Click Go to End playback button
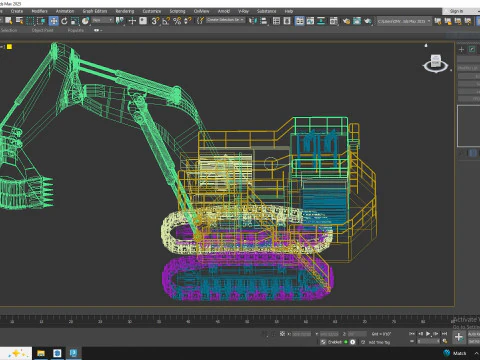This screenshot has width=480, height=360. pos(444,333)
